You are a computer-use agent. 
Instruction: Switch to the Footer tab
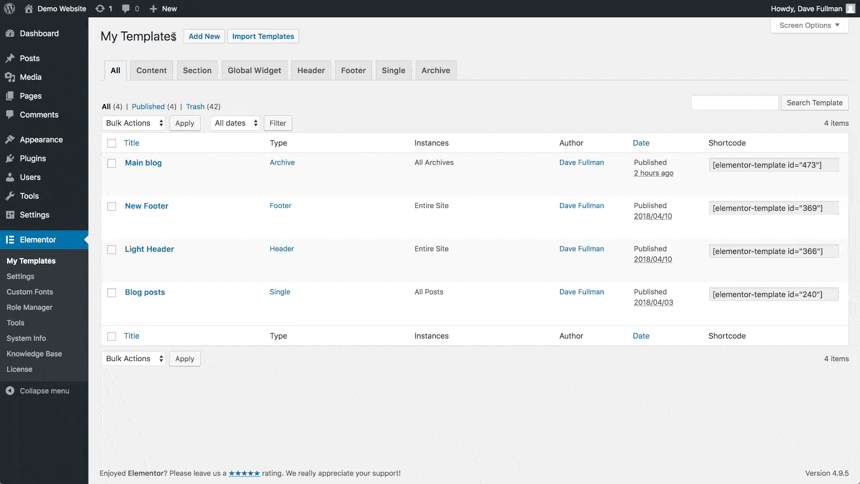(353, 71)
